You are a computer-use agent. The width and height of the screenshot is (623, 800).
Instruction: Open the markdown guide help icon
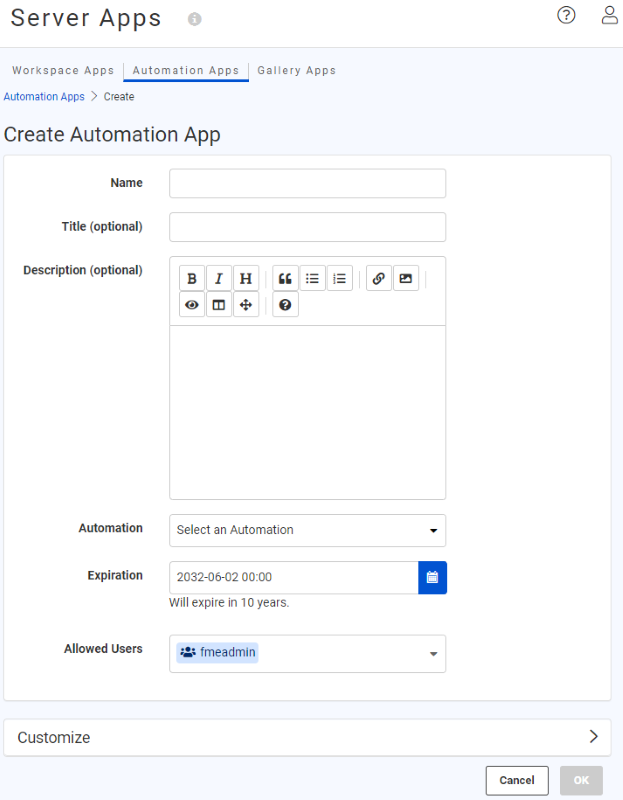[x=285, y=305]
